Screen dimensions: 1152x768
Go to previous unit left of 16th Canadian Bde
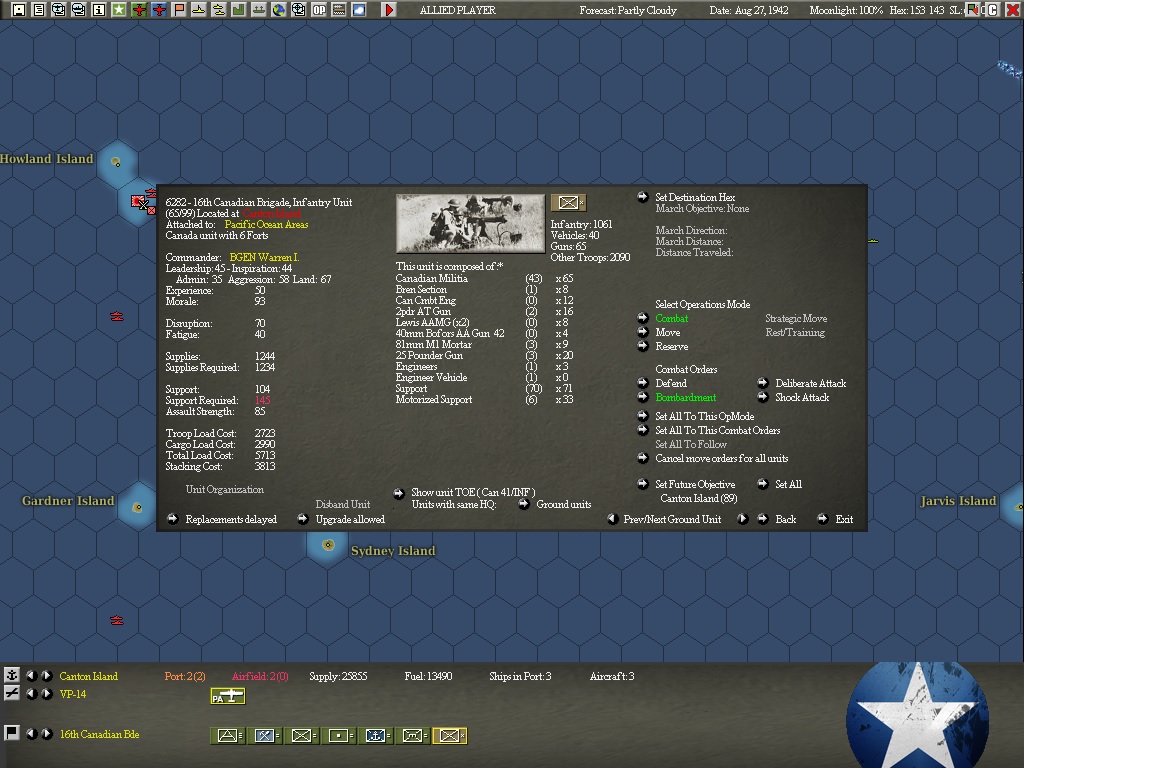[x=31, y=733]
